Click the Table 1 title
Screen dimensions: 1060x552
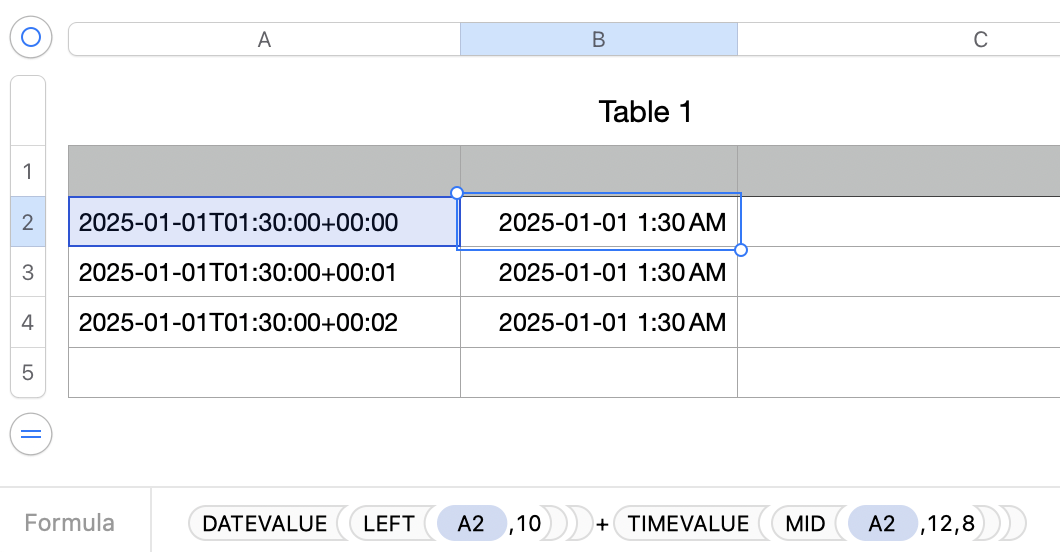coord(645,112)
